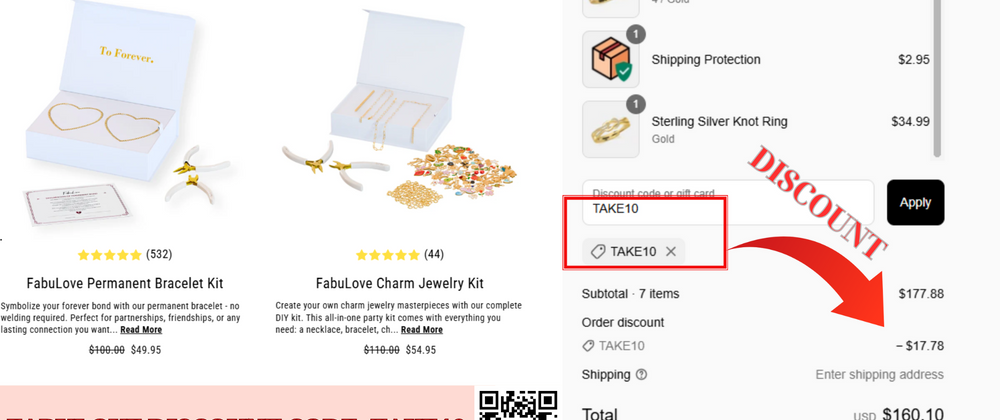Click the TAKE10 tag icon in Order discount
This screenshot has width=1000, height=420.
[588, 346]
